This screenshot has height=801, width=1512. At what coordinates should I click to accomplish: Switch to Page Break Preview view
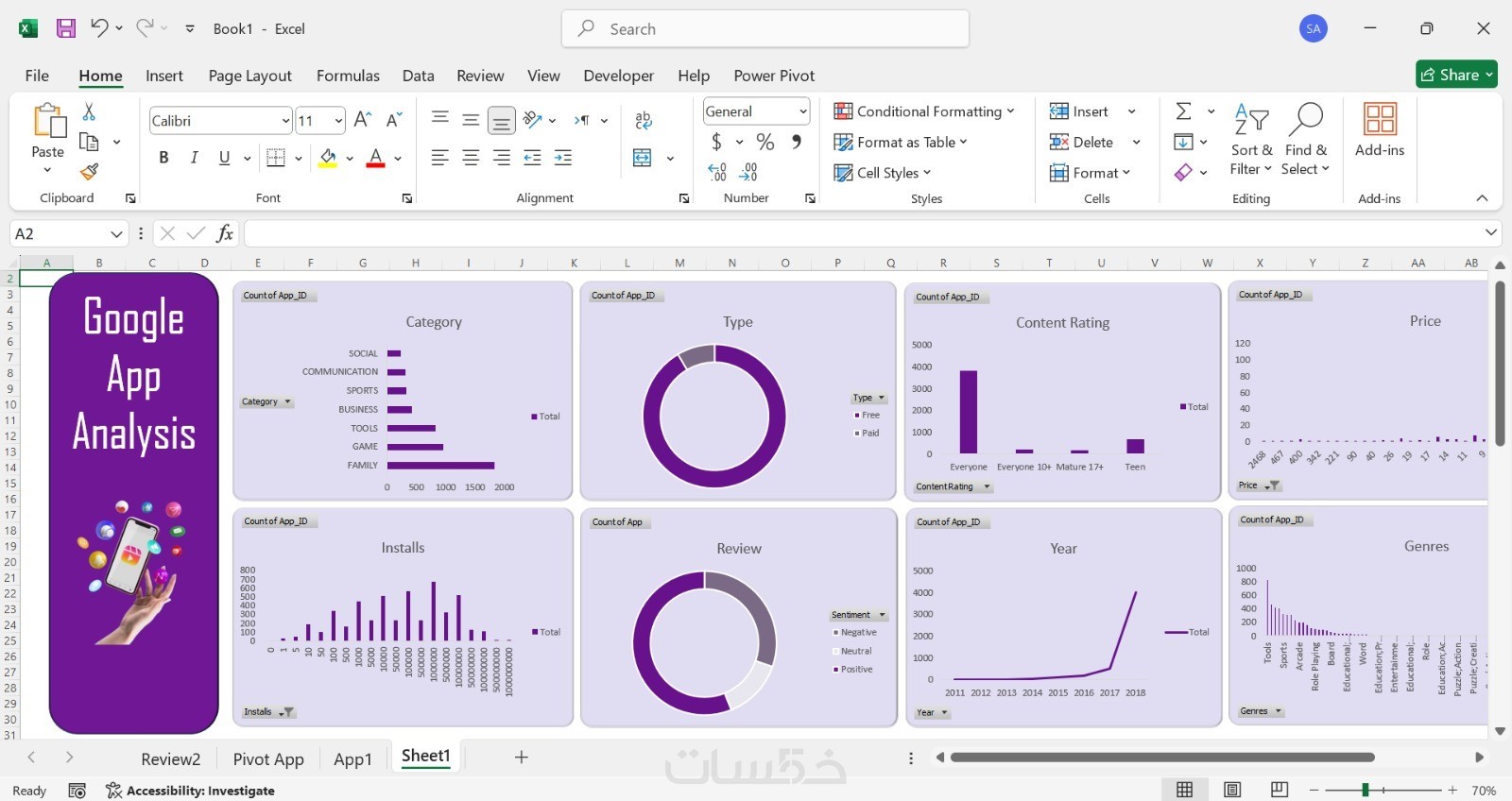coord(1280,790)
